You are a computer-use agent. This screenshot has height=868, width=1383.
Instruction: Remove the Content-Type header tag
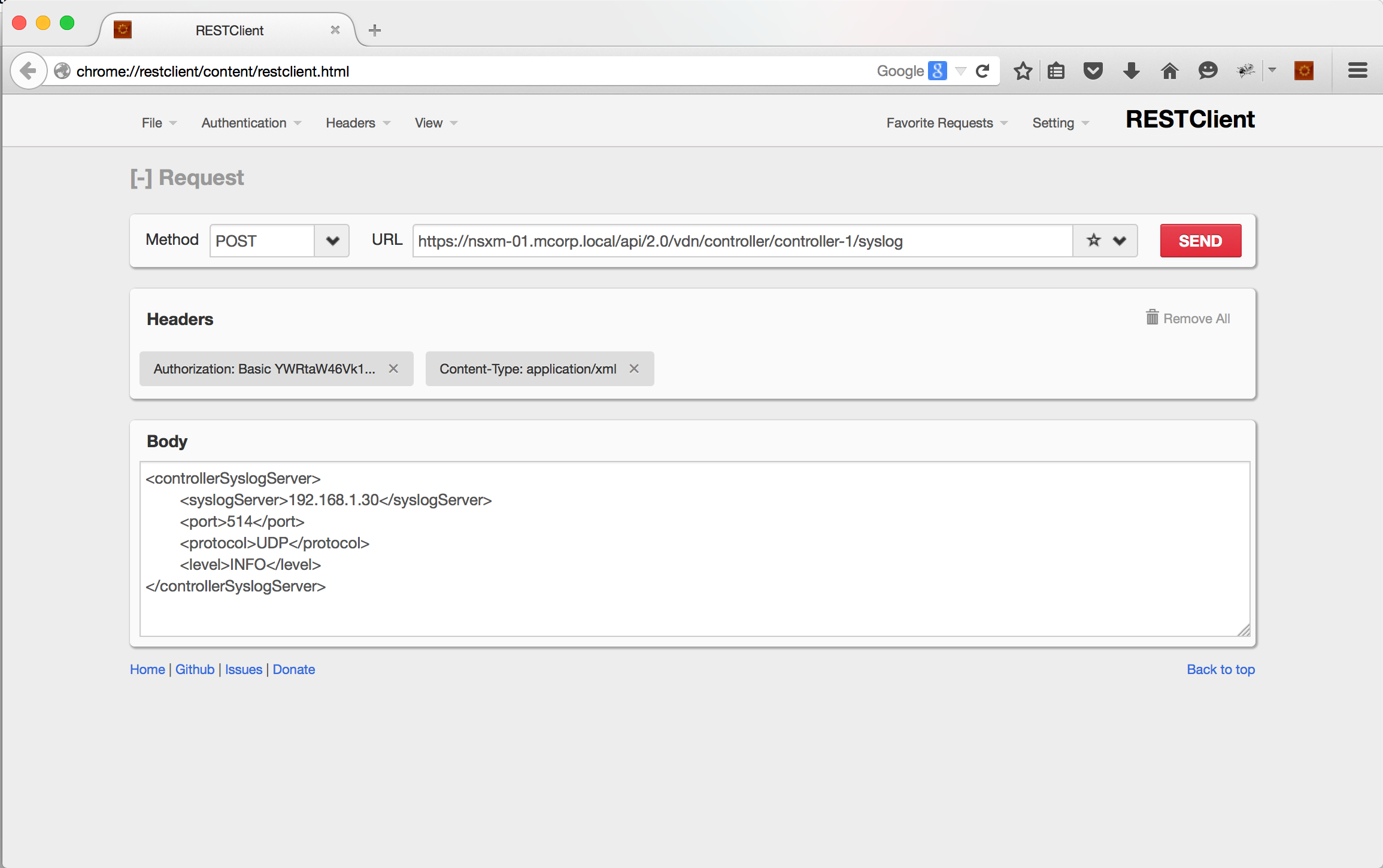coord(634,369)
